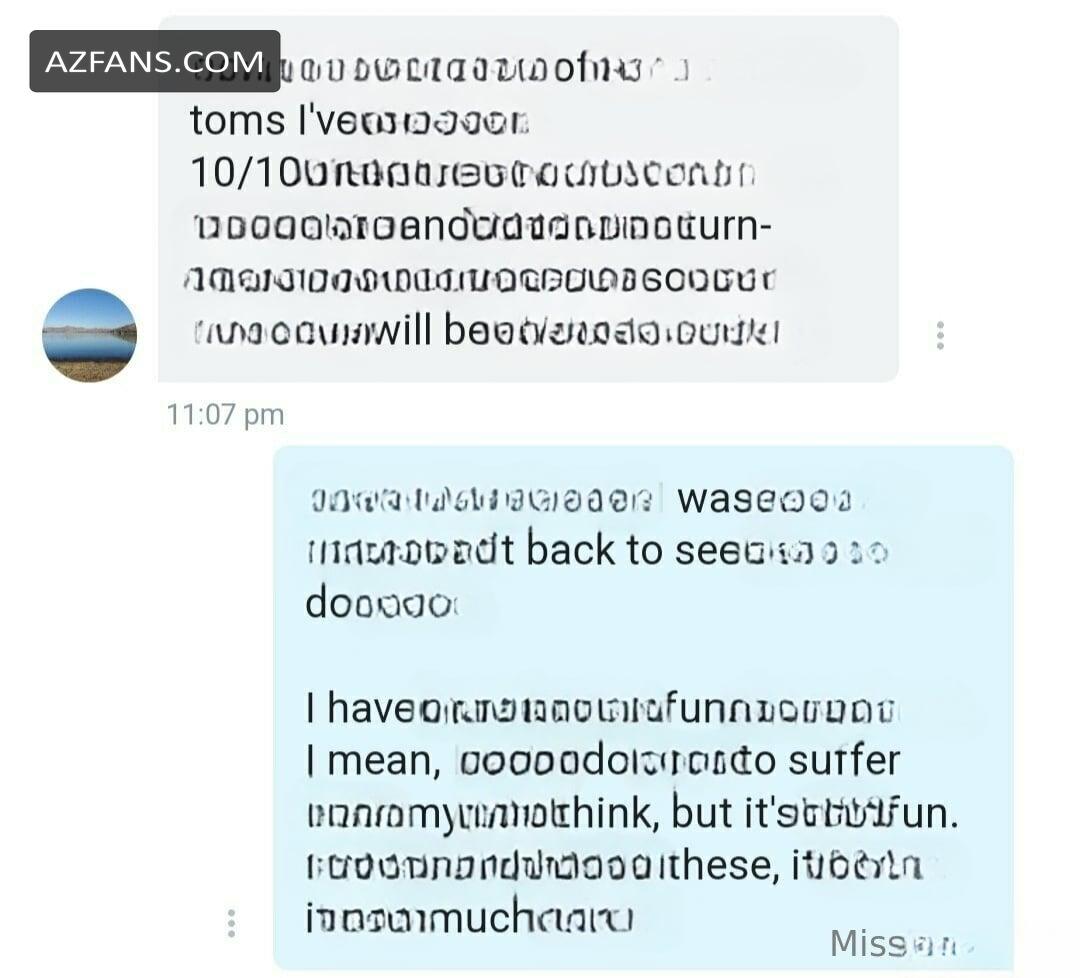Click the "I have" text in the sent message
The image size is (1080, 978).
tap(361, 707)
